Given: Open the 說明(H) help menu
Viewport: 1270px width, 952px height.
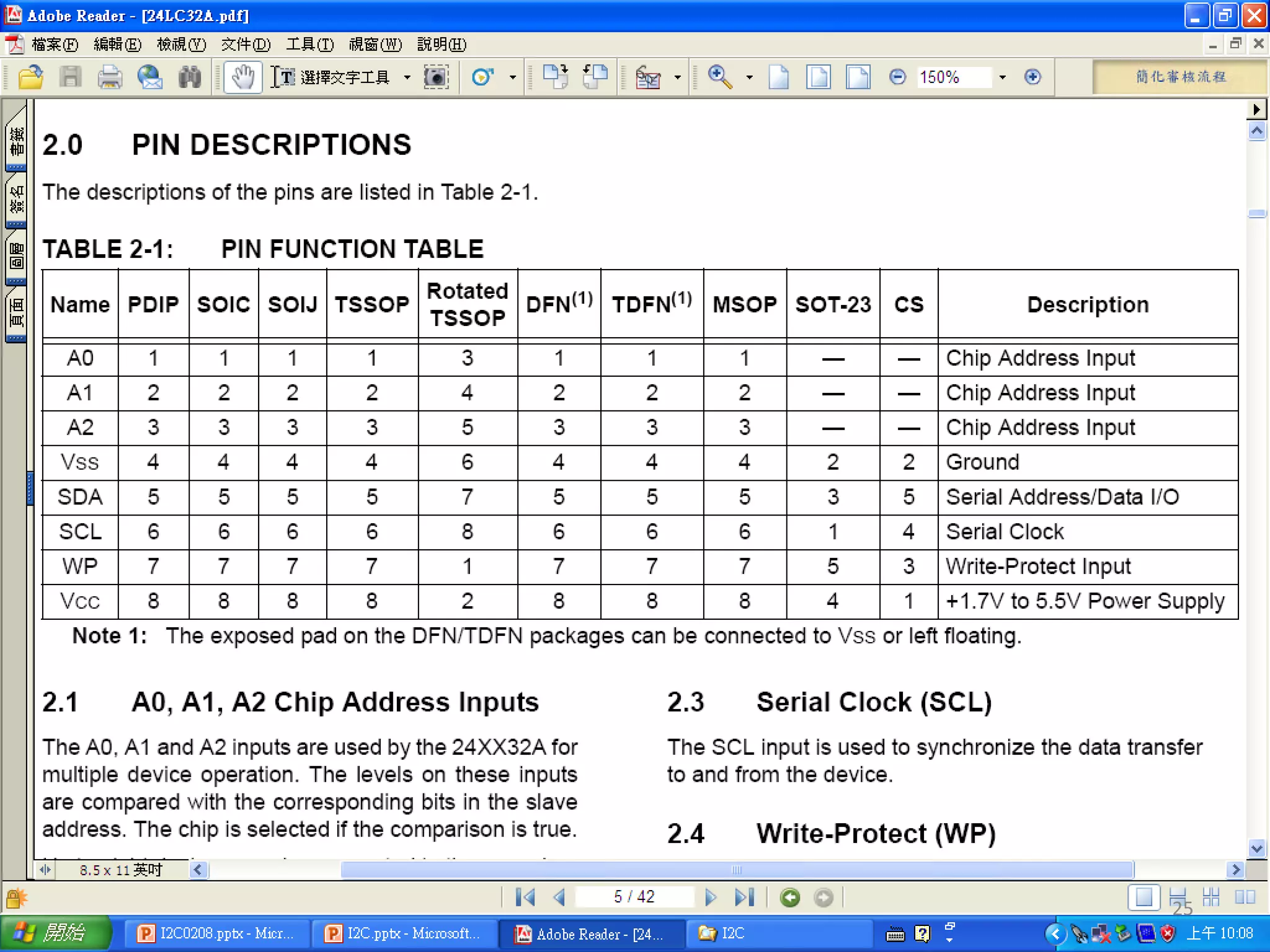Looking at the screenshot, I should tap(442, 45).
